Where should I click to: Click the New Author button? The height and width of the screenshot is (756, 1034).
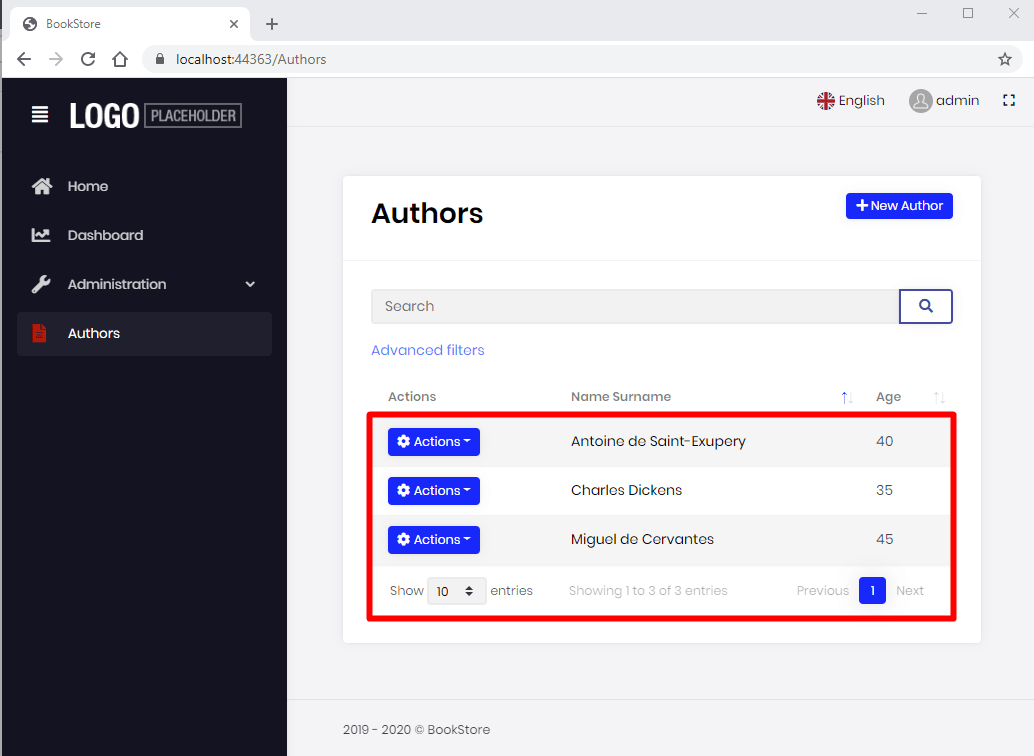[x=899, y=206]
